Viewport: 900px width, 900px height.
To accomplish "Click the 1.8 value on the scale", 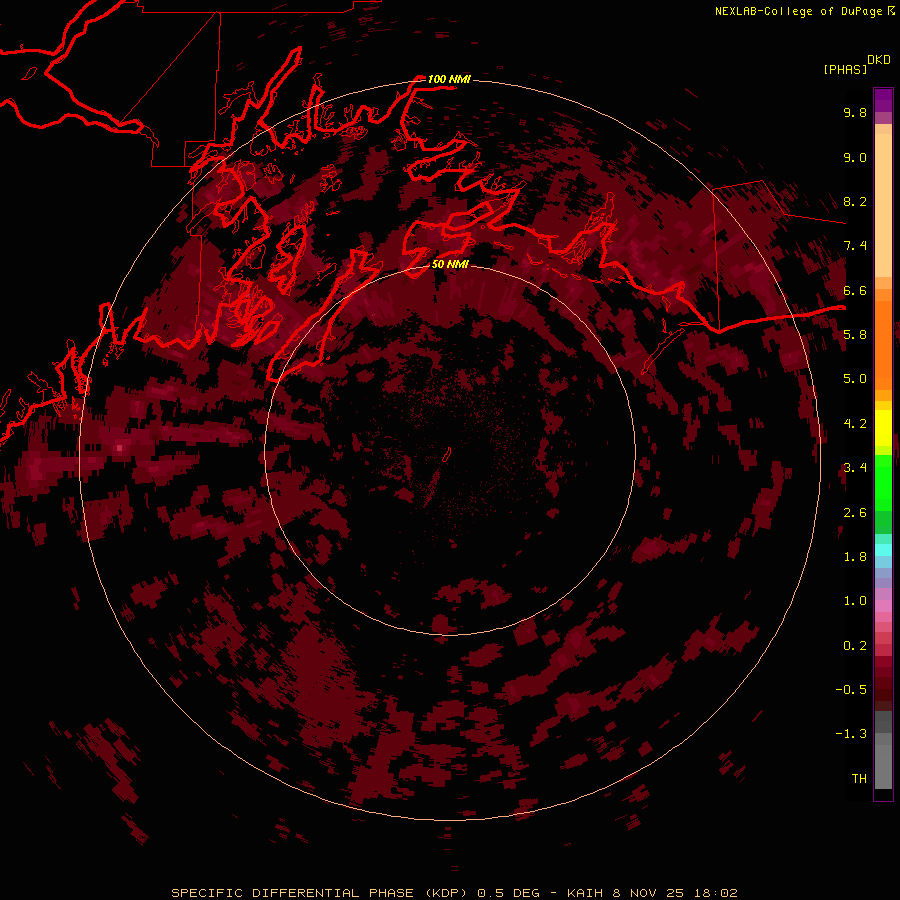I will (x=855, y=557).
